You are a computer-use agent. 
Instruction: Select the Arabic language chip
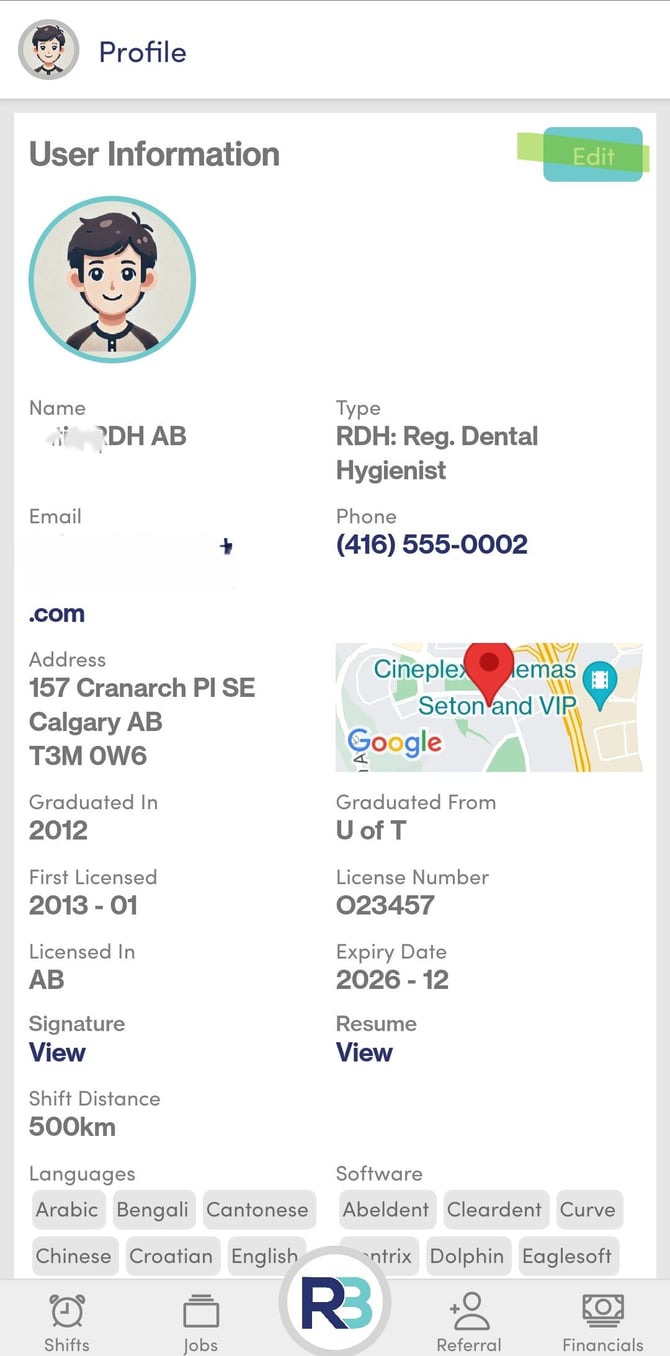67,1209
